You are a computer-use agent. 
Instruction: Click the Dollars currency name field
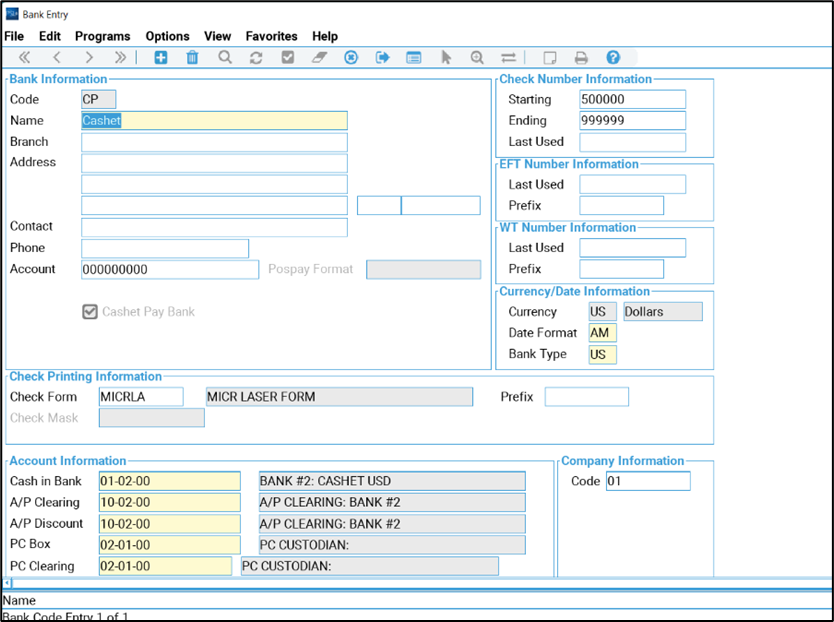click(663, 312)
